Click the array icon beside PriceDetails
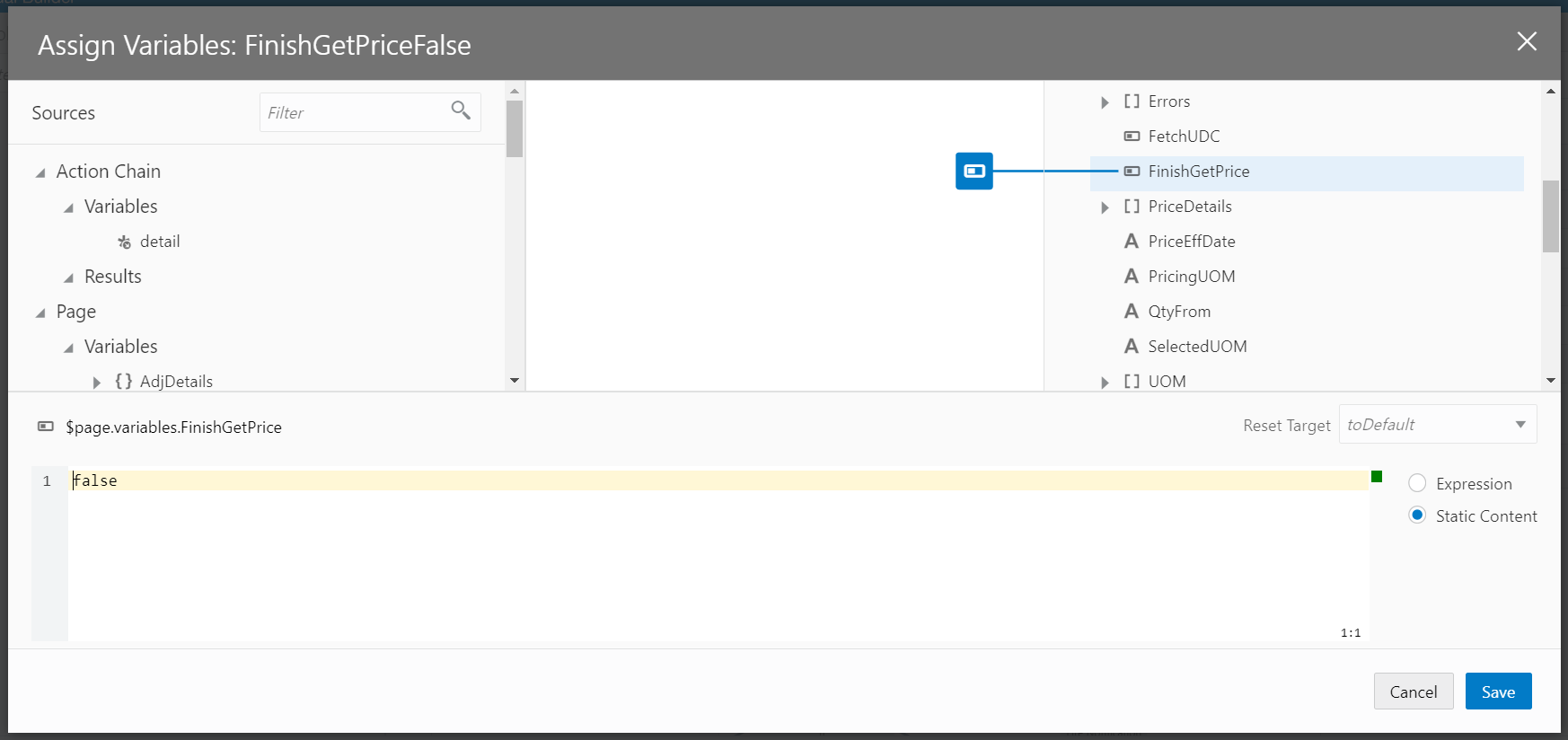This screenshot has width=1568, height=740. pos(1132,207)
